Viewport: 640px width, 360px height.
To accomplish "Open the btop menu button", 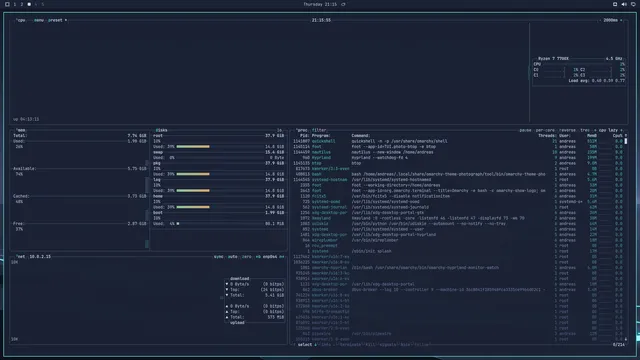I will [x=39, y=20].
